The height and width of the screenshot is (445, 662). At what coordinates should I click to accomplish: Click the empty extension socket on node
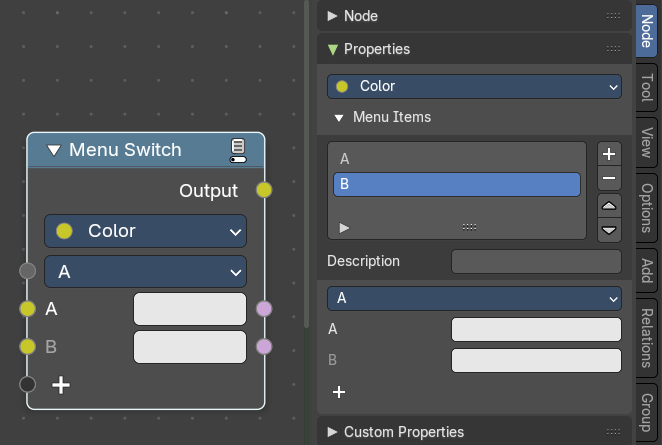[x=27, y=385]
